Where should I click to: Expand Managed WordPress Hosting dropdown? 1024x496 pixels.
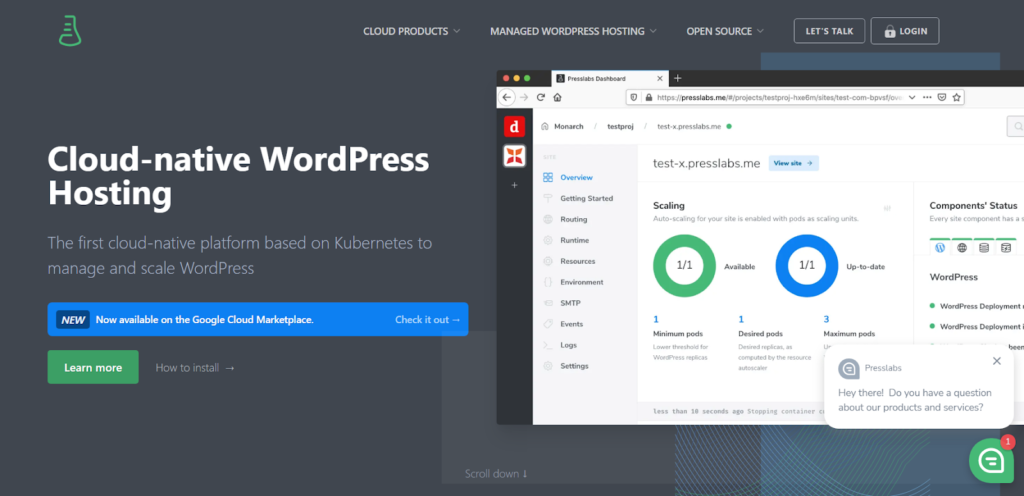pos(573,31)
